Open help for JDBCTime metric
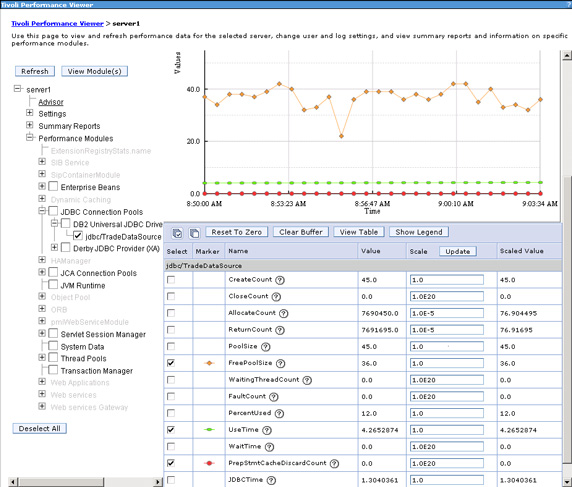 click(x=271, y=480)
